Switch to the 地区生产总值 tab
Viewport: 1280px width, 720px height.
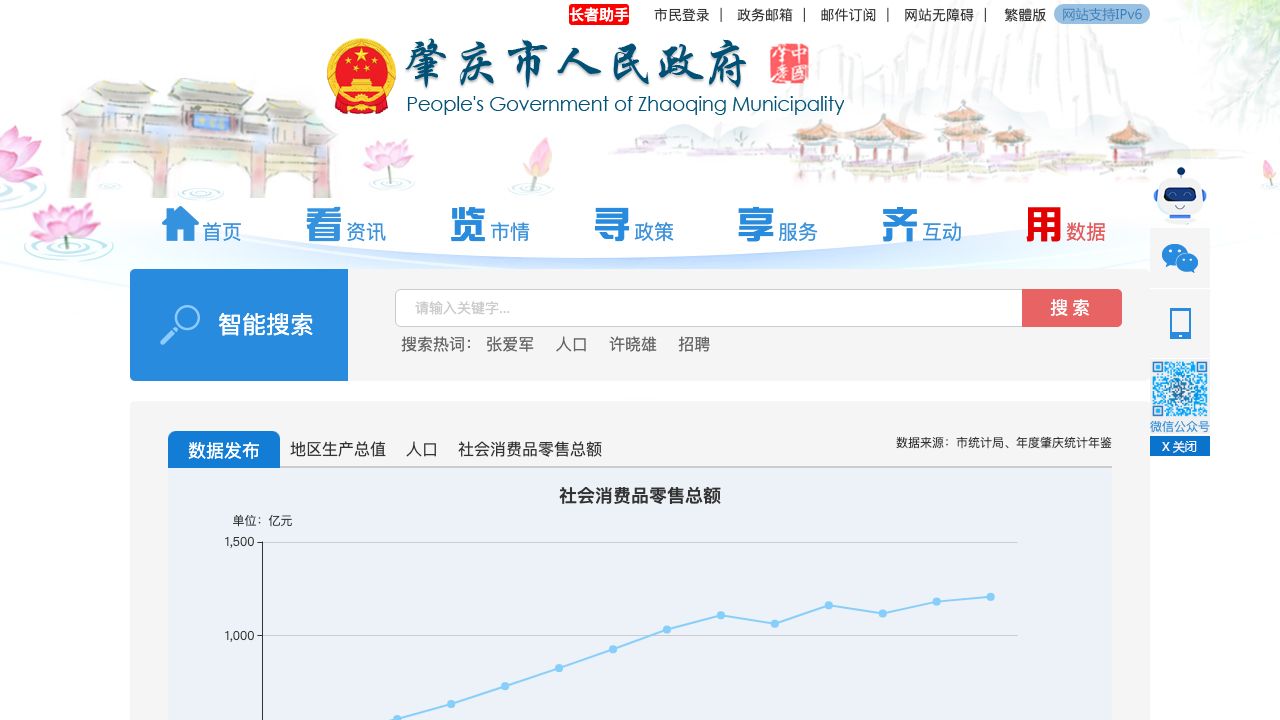[x=338, y=450]
